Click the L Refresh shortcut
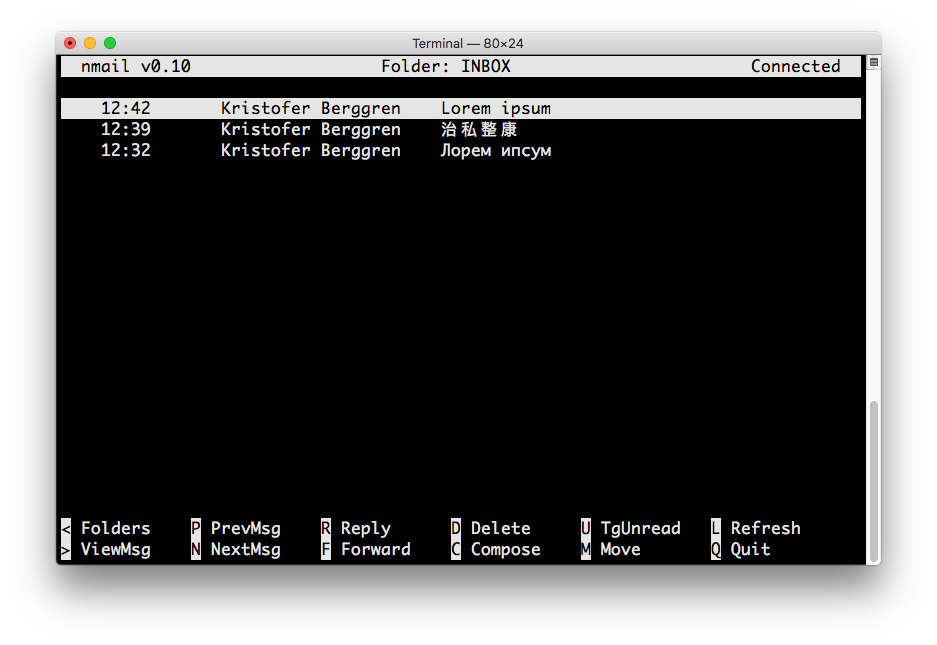 click(755, 528)
